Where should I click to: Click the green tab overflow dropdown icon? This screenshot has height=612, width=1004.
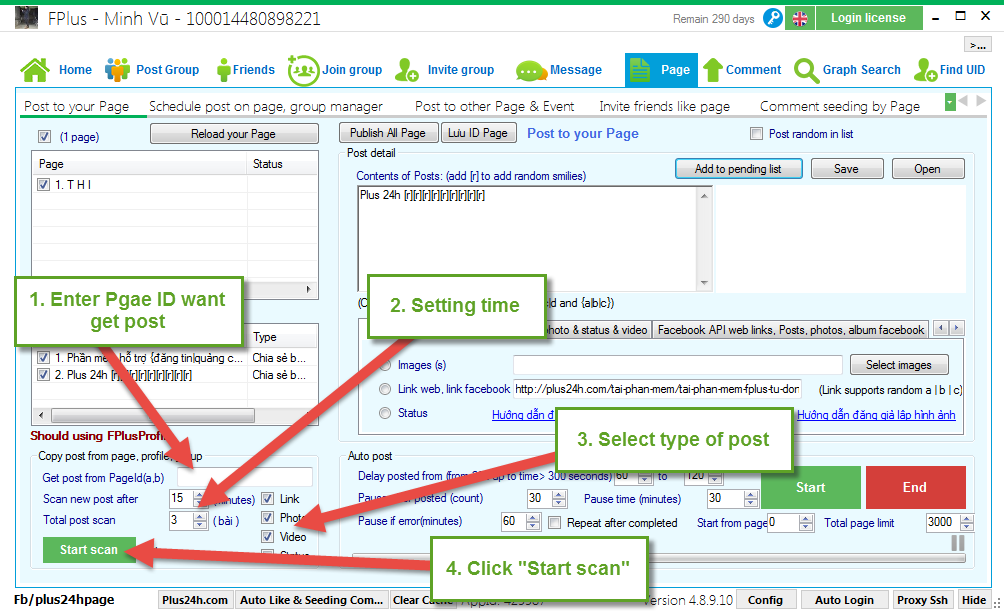(x=950, y=102)
